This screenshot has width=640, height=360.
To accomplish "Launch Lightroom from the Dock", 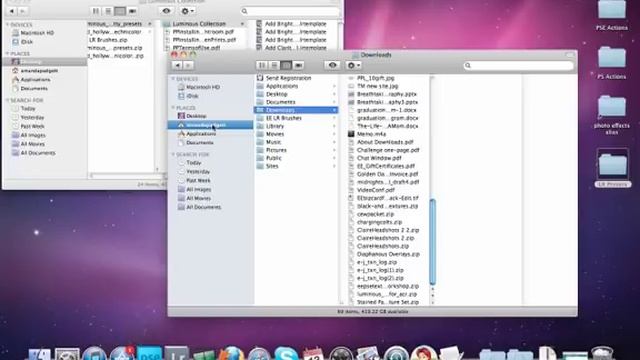I will click(x=176, y=353).
